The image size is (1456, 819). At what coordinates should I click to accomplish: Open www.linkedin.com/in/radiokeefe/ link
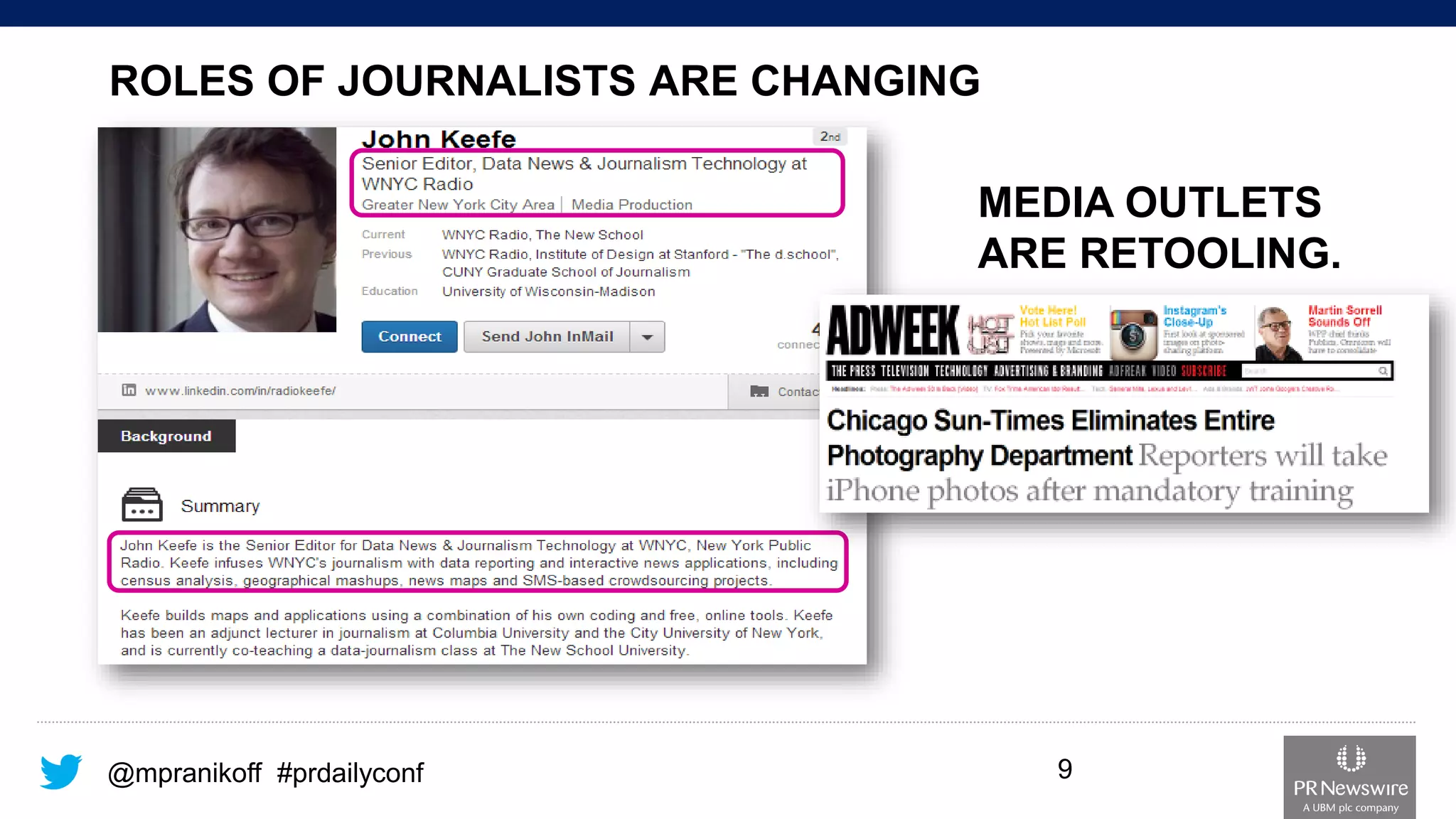240,391
